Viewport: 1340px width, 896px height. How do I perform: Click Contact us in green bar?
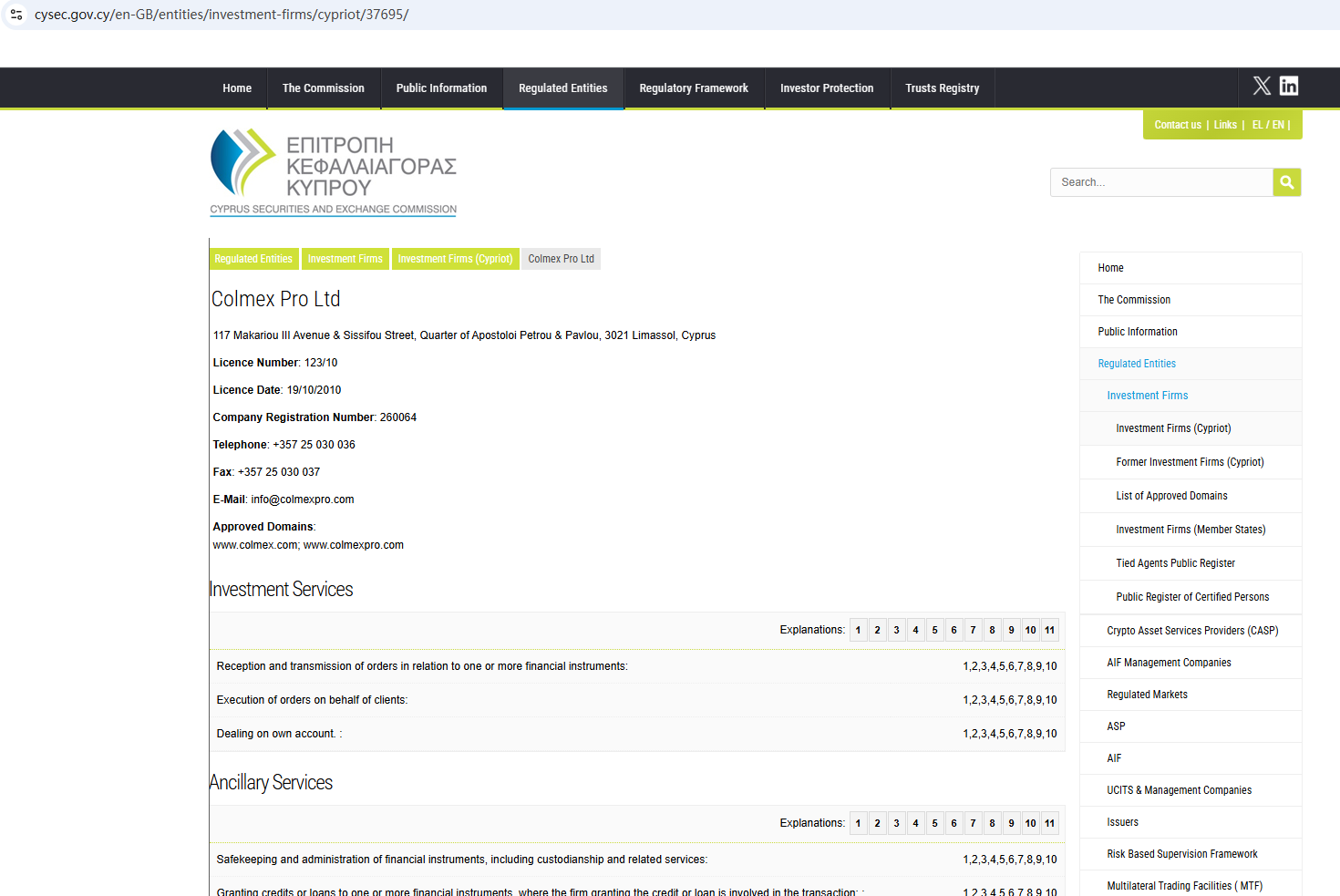pyautogui.click(x=1177, y=125)
